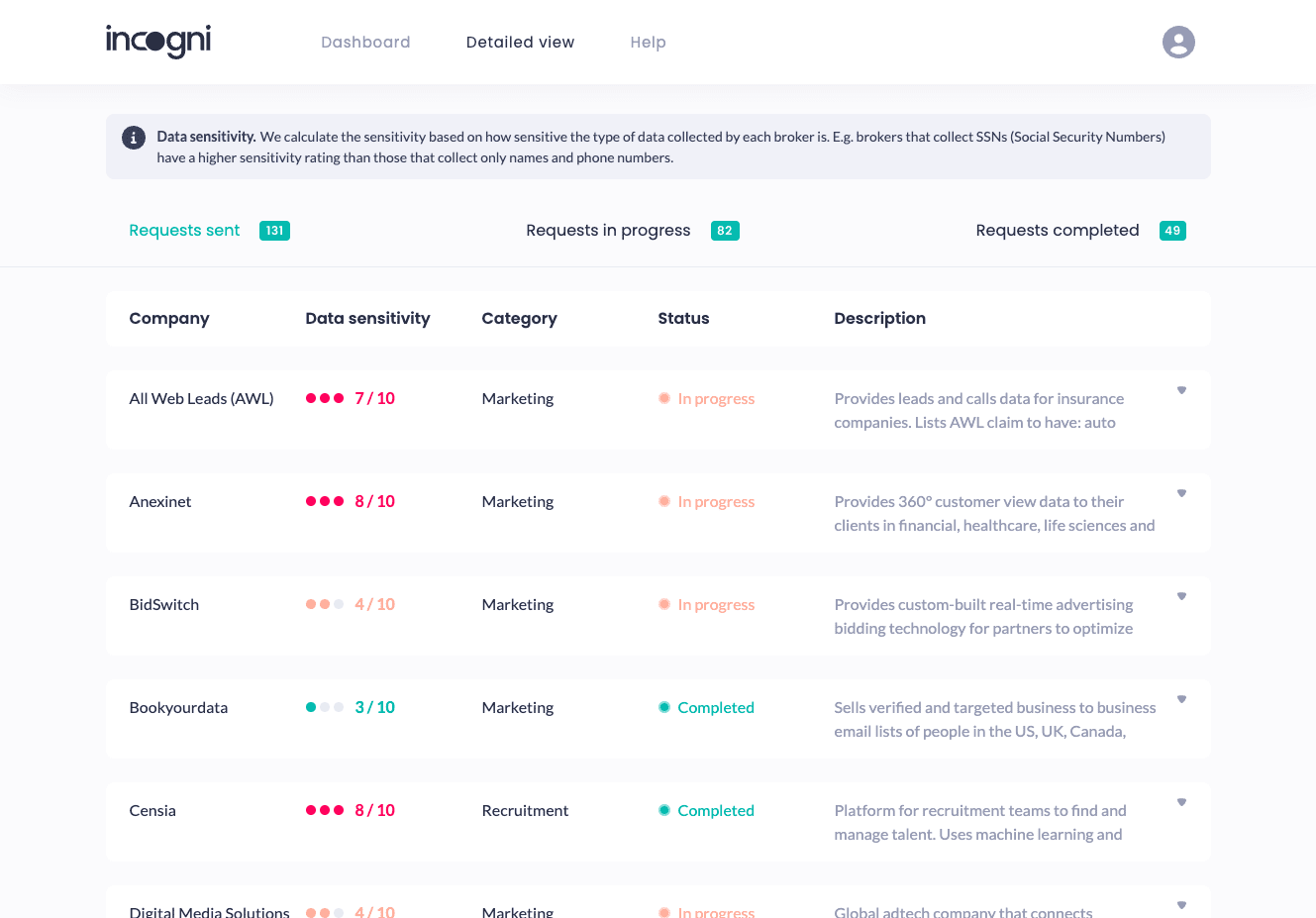This screenshot has height=918, width=1316.
Task: Click the sensitivity dots for BidSwitch
Action: pos(325,604)
